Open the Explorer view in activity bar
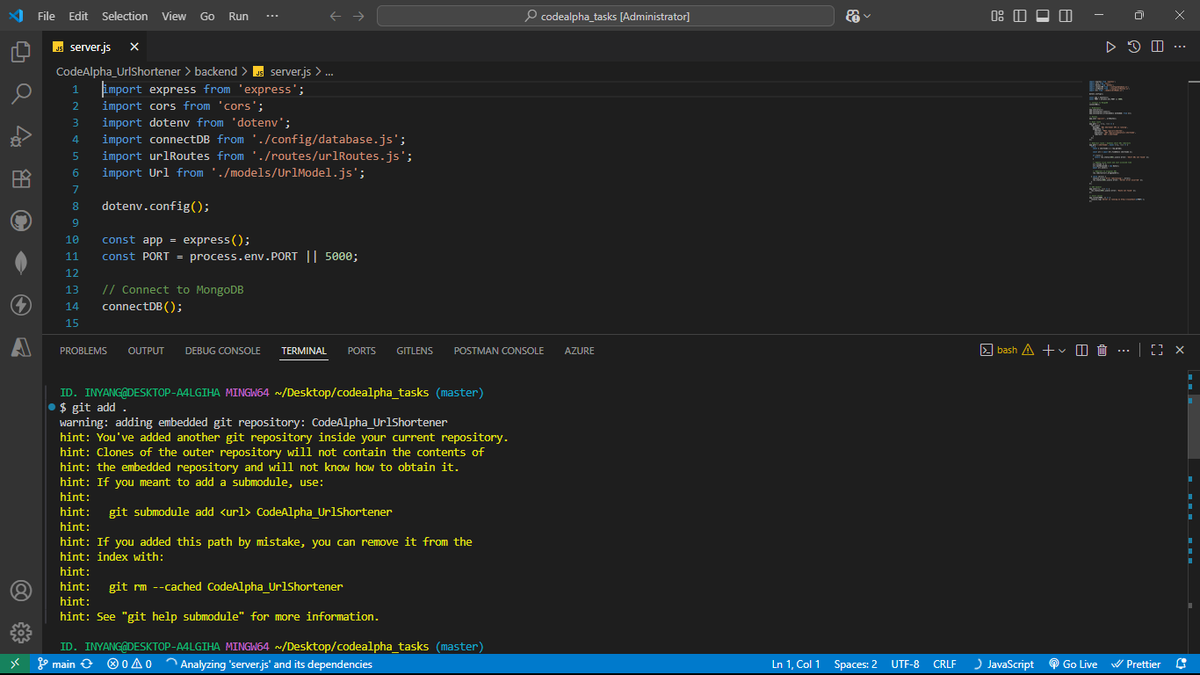 tap(21, 52)
